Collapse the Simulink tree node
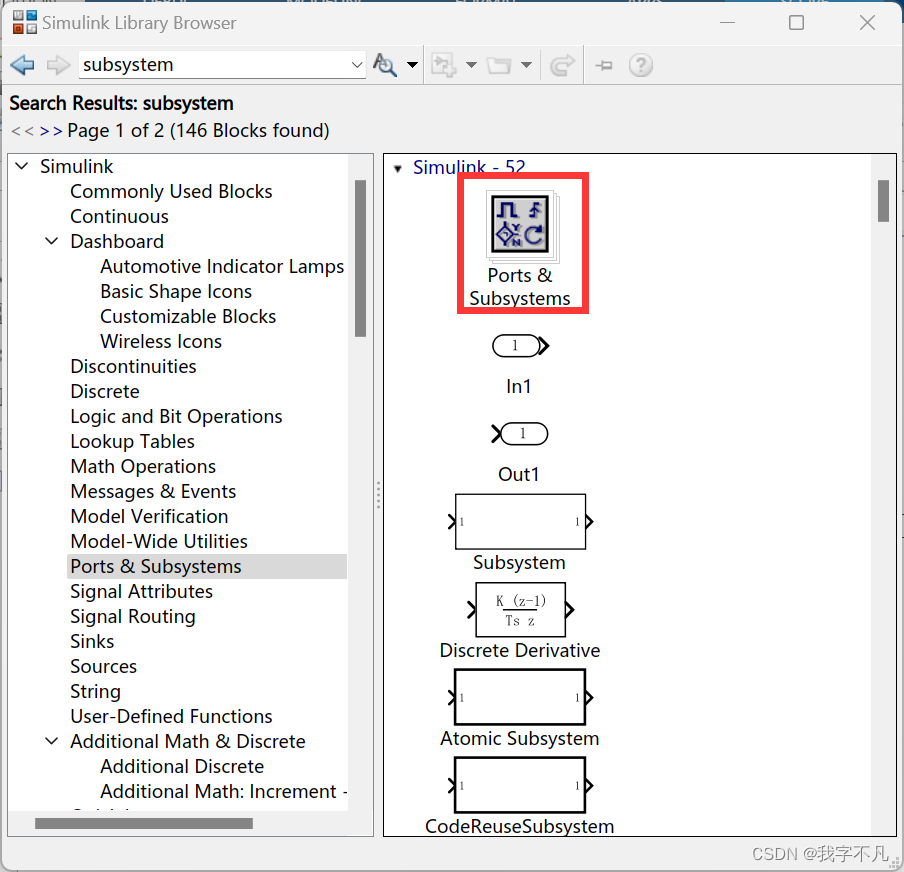904x872 pixels. [x=22, y=167]
